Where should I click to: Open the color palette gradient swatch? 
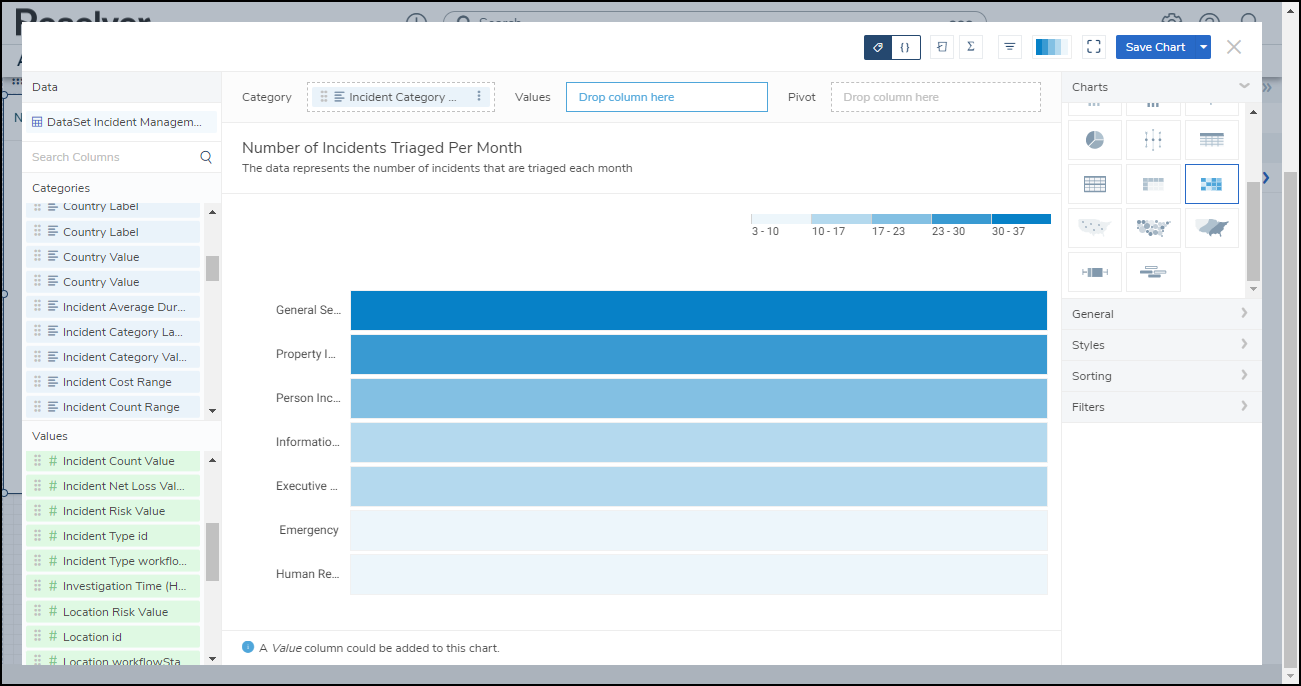1051,47
